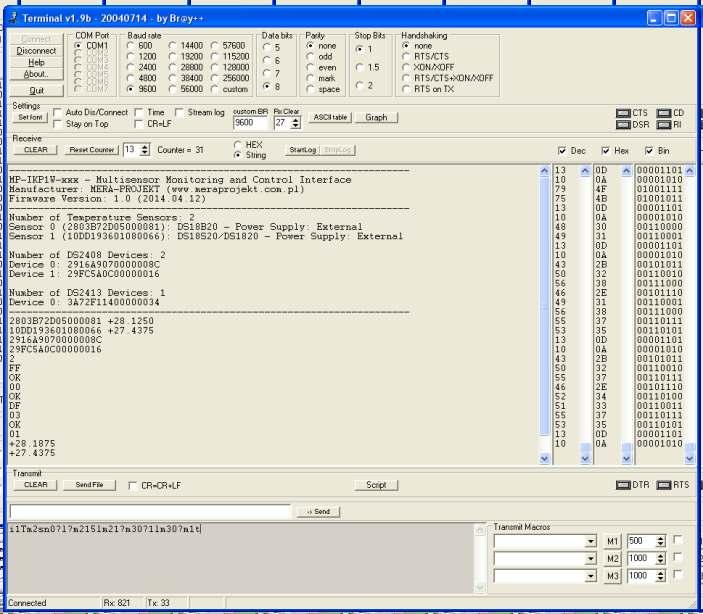The width and height of the screenshot is (703, 614).
Task: Adjust the M3 delay spinner
Action: pyautogui.click(x=660, y=576)
